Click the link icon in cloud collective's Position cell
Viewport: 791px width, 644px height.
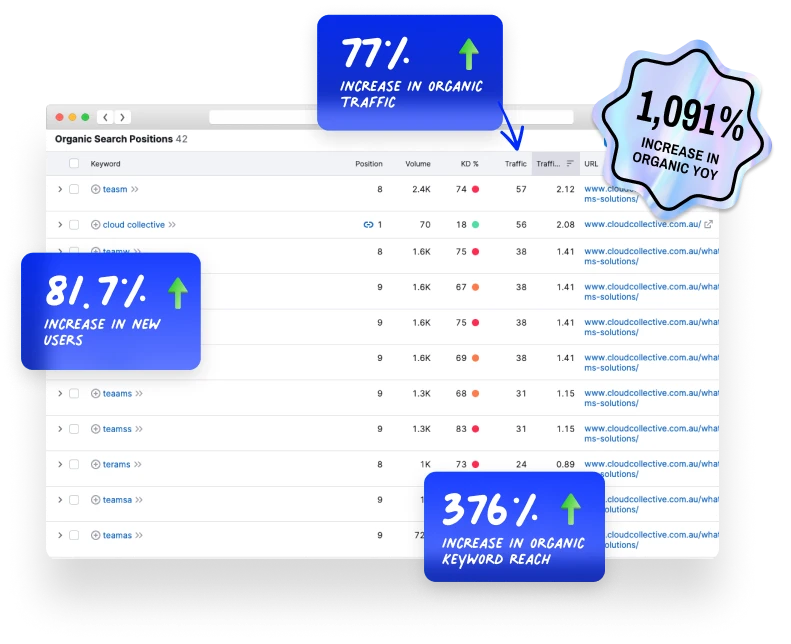point(368,225)
